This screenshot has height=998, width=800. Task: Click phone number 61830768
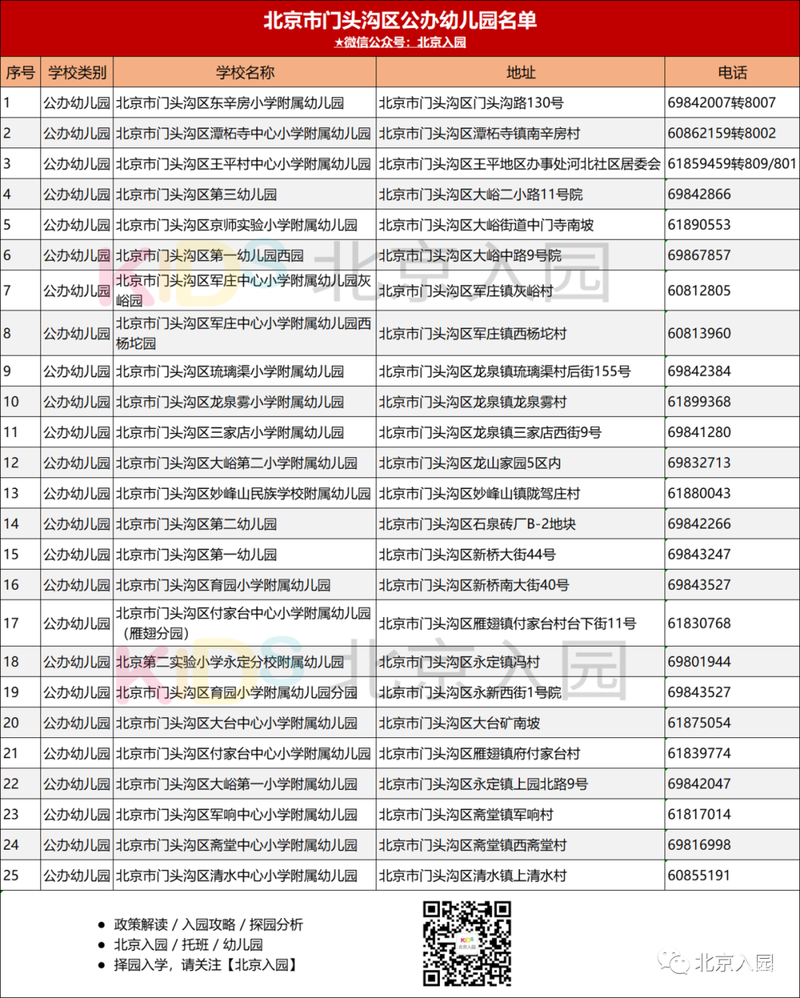(699, 623)
